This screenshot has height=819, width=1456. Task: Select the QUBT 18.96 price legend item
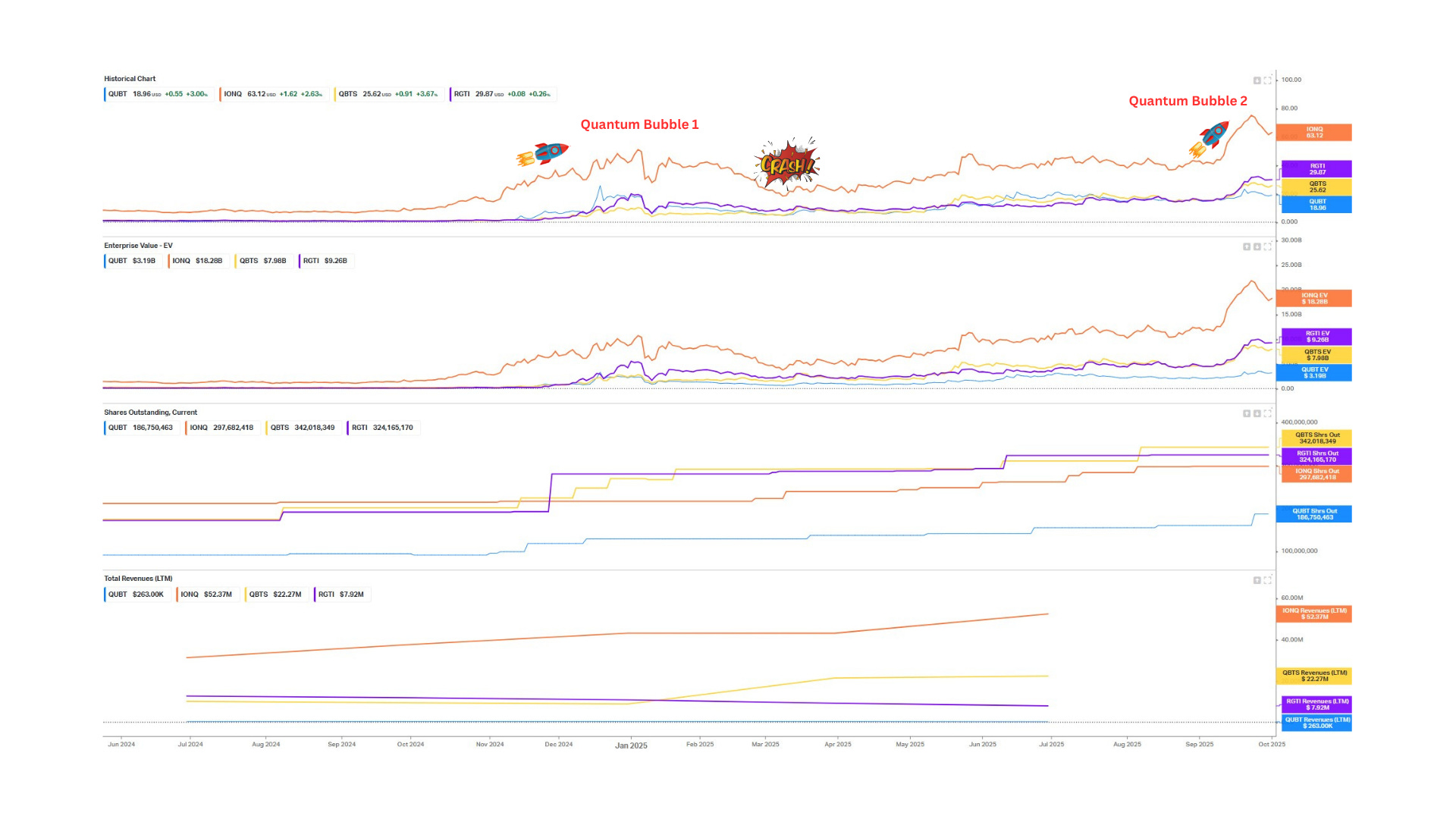tap(158, 94)
